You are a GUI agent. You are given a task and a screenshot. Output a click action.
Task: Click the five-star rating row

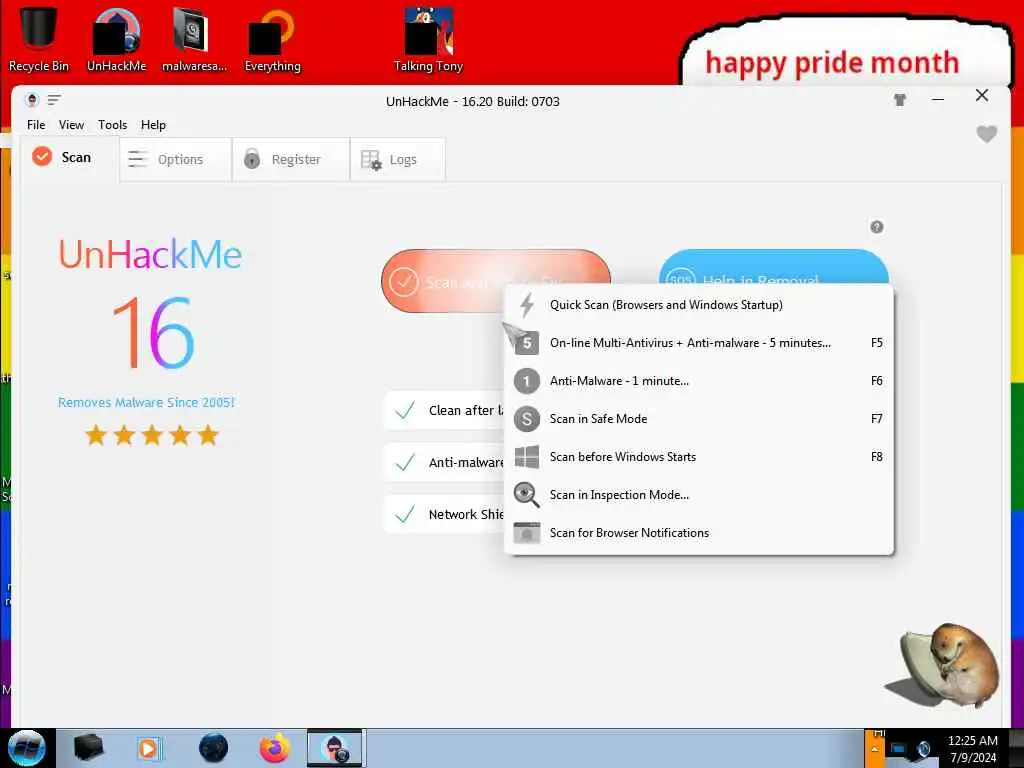(152, 435)
